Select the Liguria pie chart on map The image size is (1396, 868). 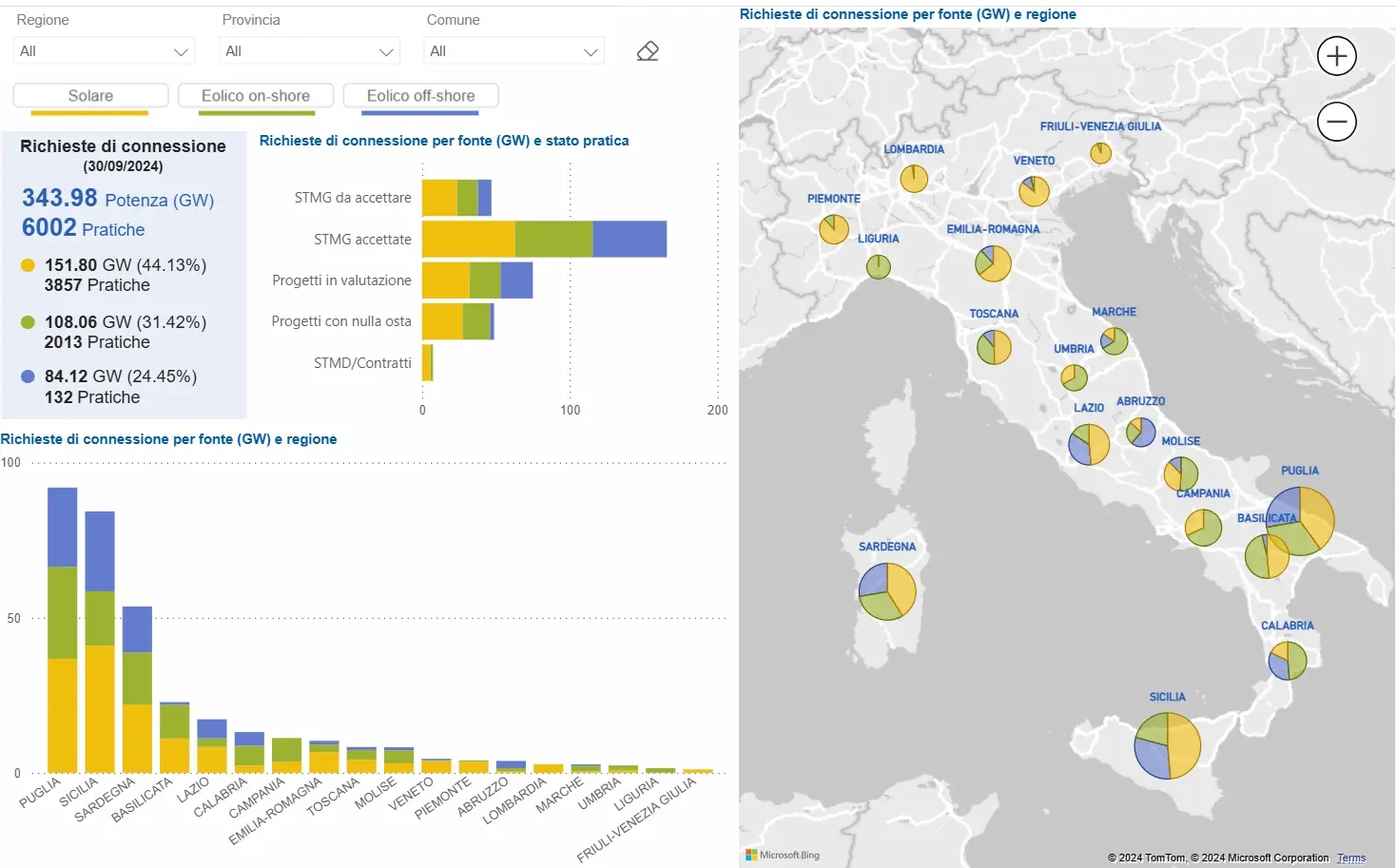click(x=878, y=266)
